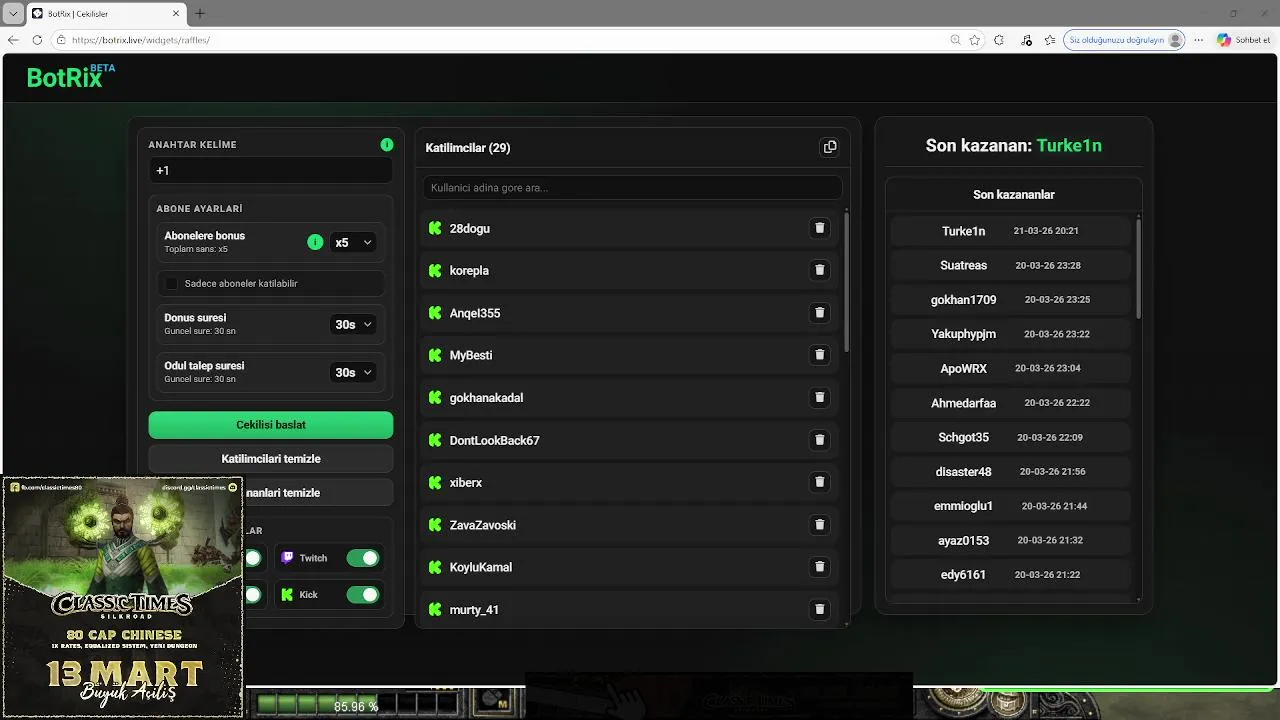The width and height of the screenshot is (1280, 720).
Task: Remove murty_41 with its trash icon
Action: click(x=819, y=609)
